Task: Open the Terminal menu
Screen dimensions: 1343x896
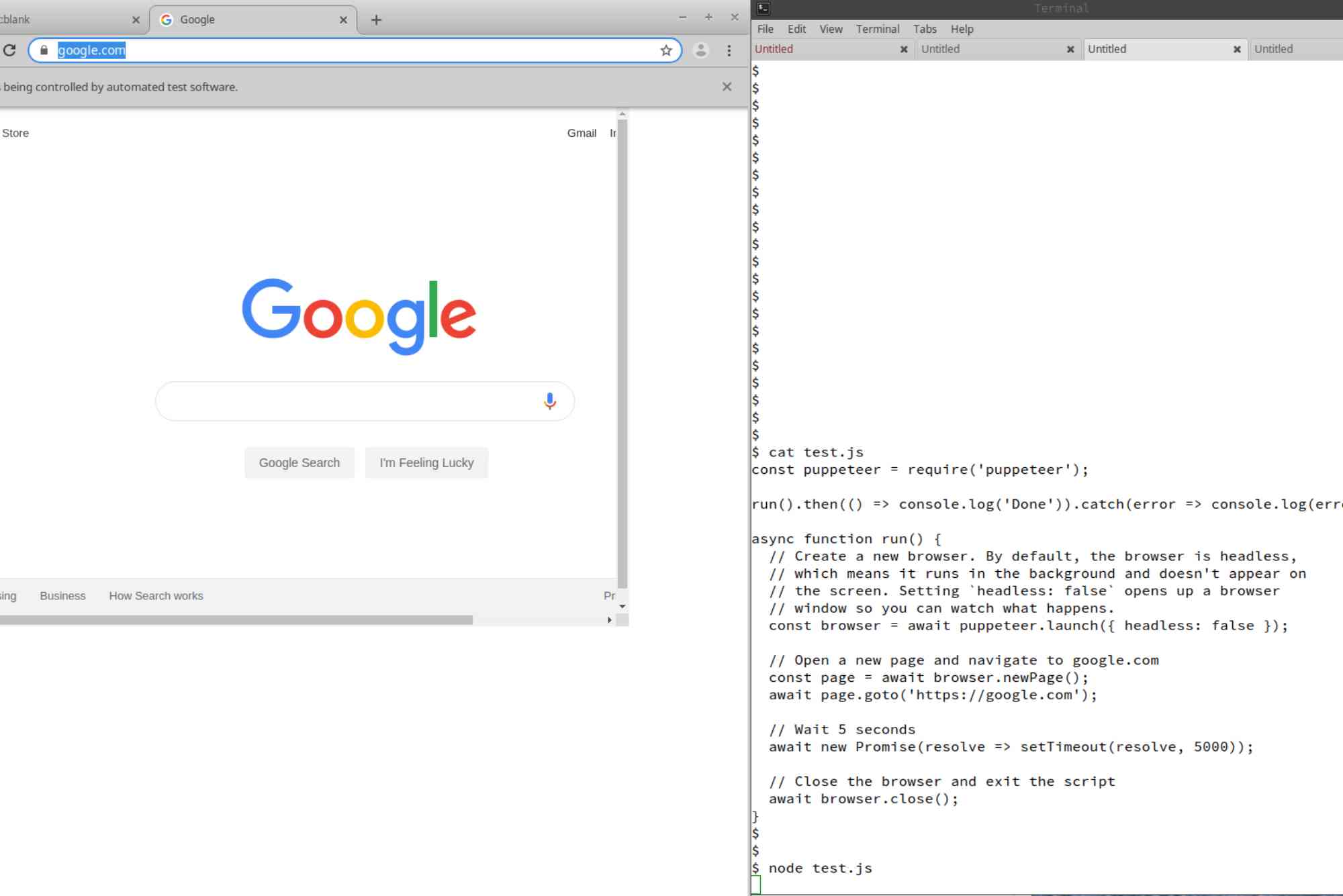Action: [x=877, y=29]
